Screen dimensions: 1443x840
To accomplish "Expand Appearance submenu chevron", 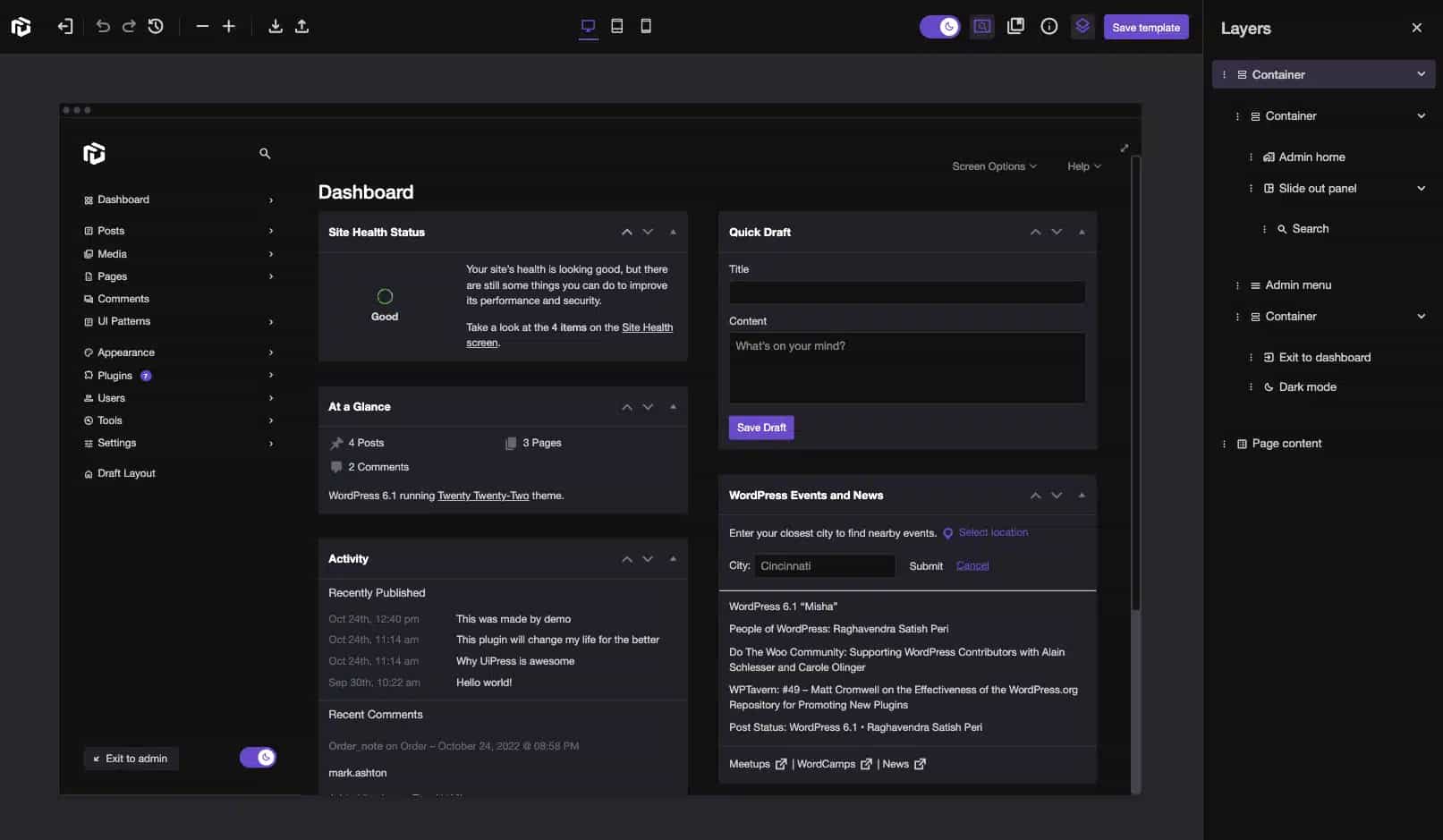I will [271, 352].
